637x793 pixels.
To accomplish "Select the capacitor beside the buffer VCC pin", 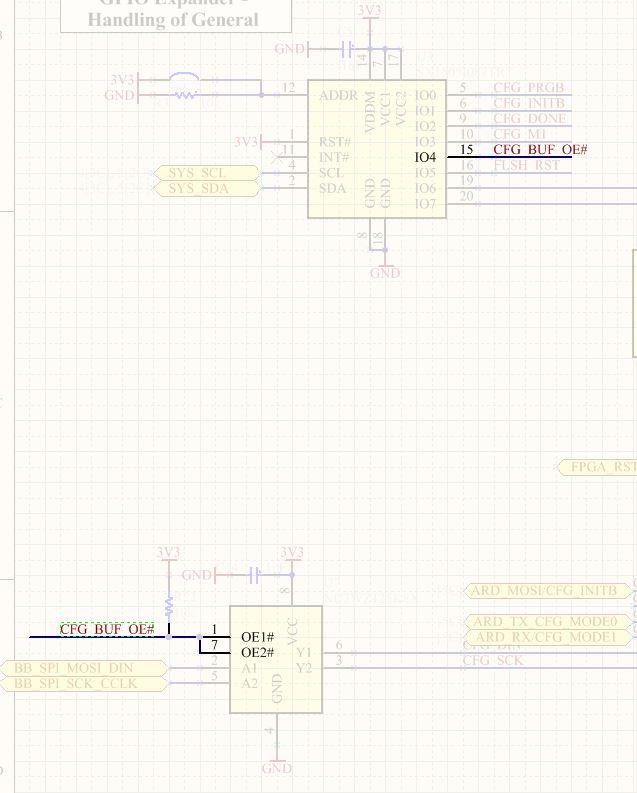I will [x=255, y=575].
